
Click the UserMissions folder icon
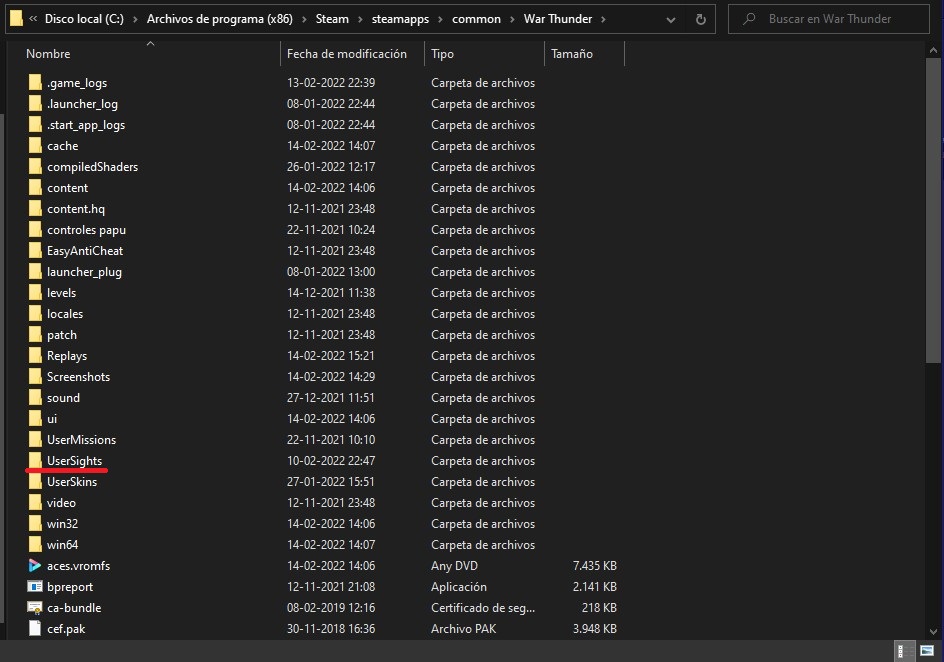click(x=35, y=439)
